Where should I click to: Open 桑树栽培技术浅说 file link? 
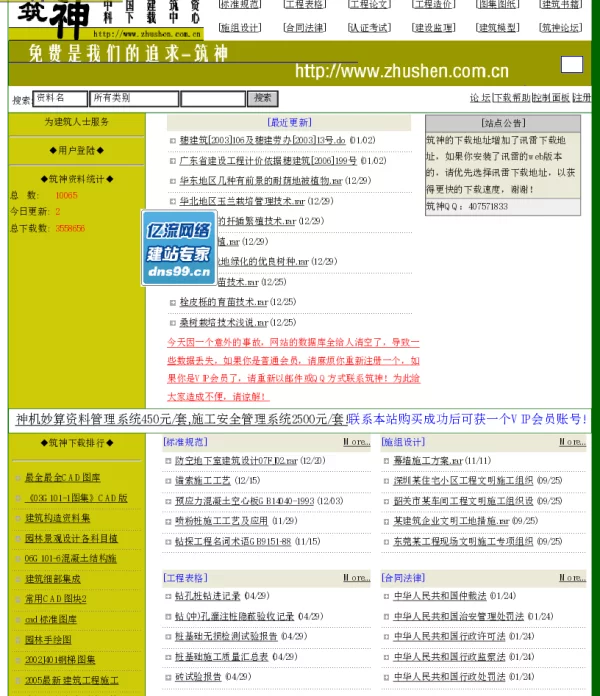(223, 322)
